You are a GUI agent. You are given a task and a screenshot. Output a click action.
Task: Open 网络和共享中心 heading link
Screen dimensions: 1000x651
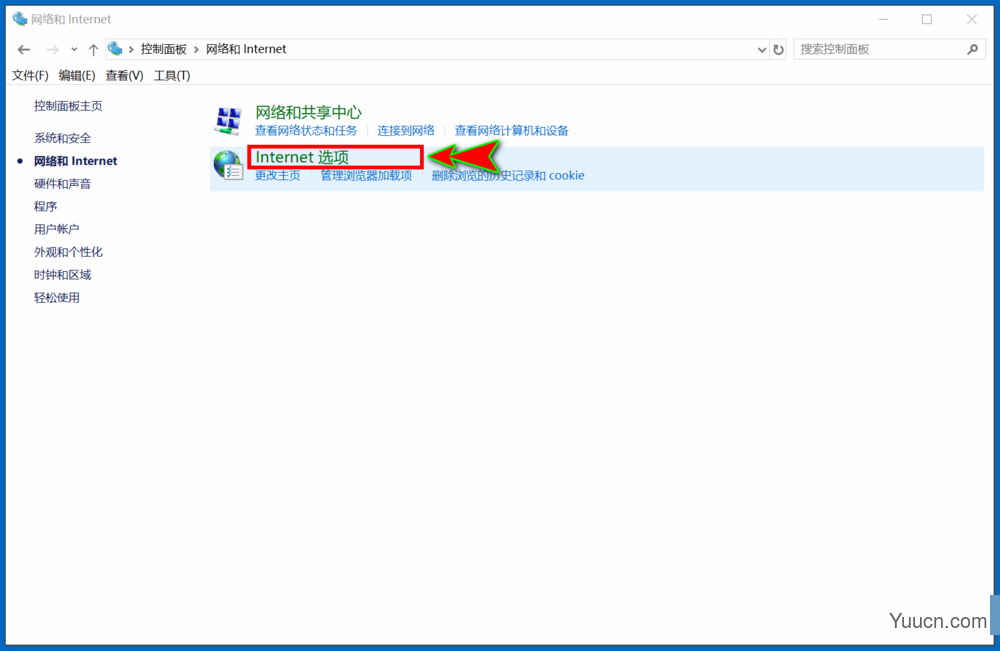(x=308, y=112)
